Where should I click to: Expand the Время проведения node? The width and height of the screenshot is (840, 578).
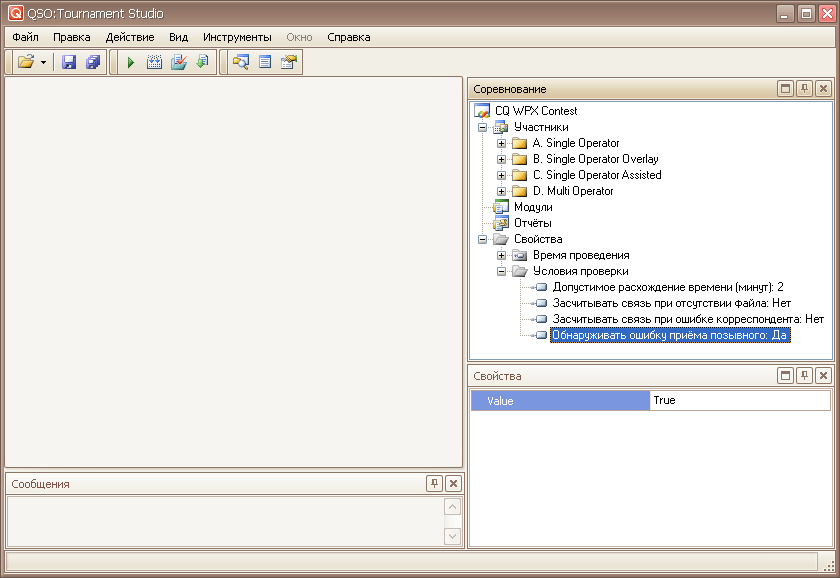[502, 255]
